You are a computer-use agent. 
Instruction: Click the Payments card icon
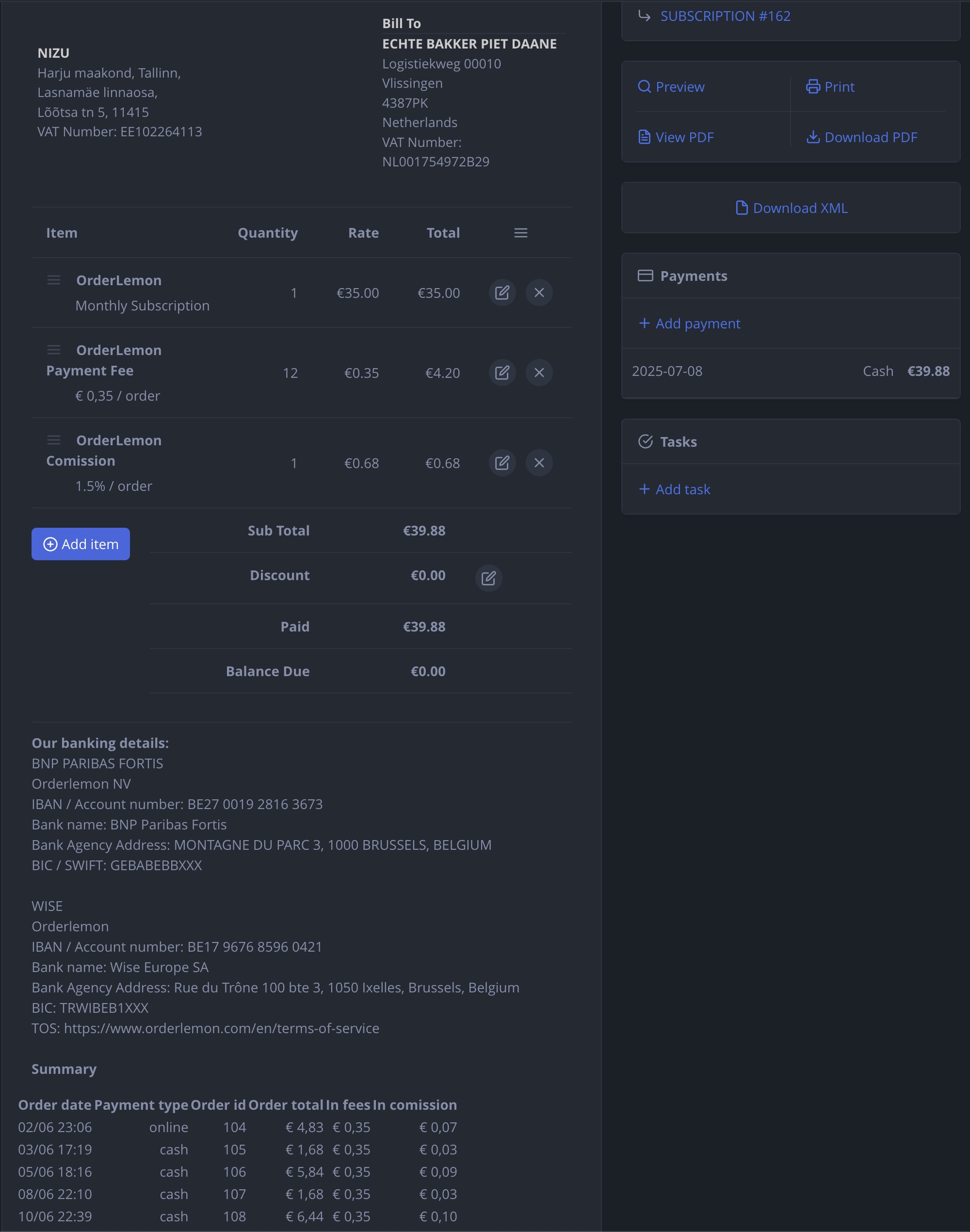[x=645, y=276]
